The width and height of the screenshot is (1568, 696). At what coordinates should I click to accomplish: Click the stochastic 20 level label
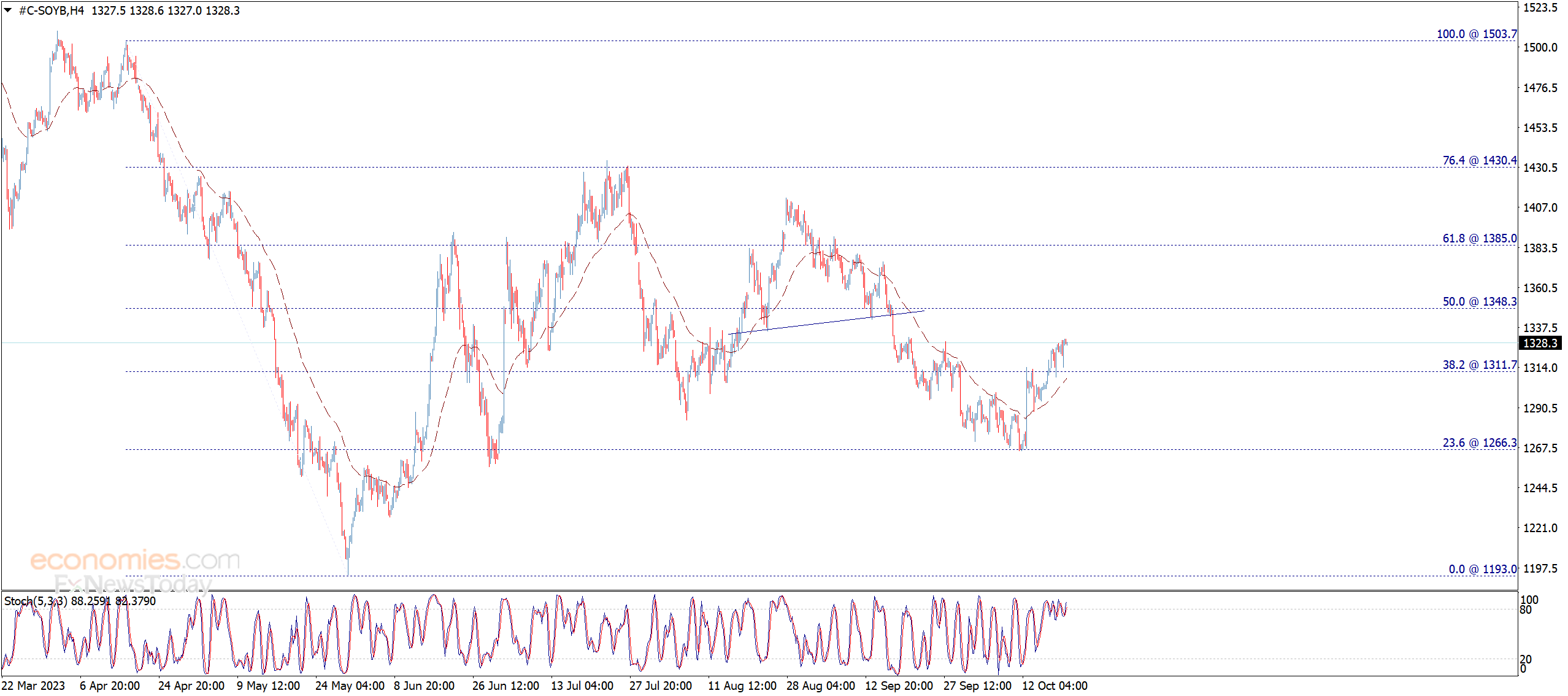(1526, 659)
